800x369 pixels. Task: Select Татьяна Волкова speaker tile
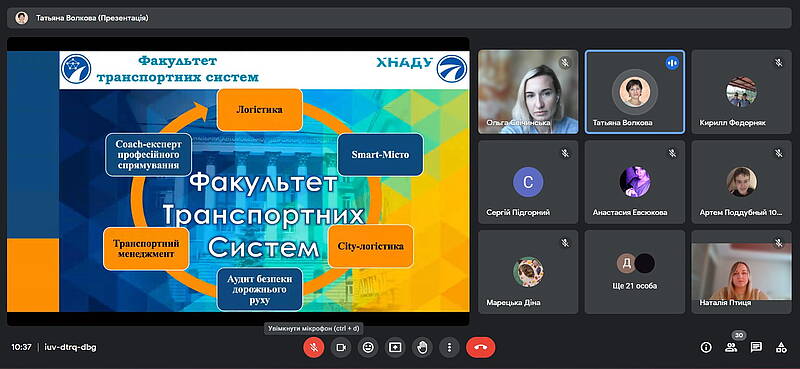635,92
